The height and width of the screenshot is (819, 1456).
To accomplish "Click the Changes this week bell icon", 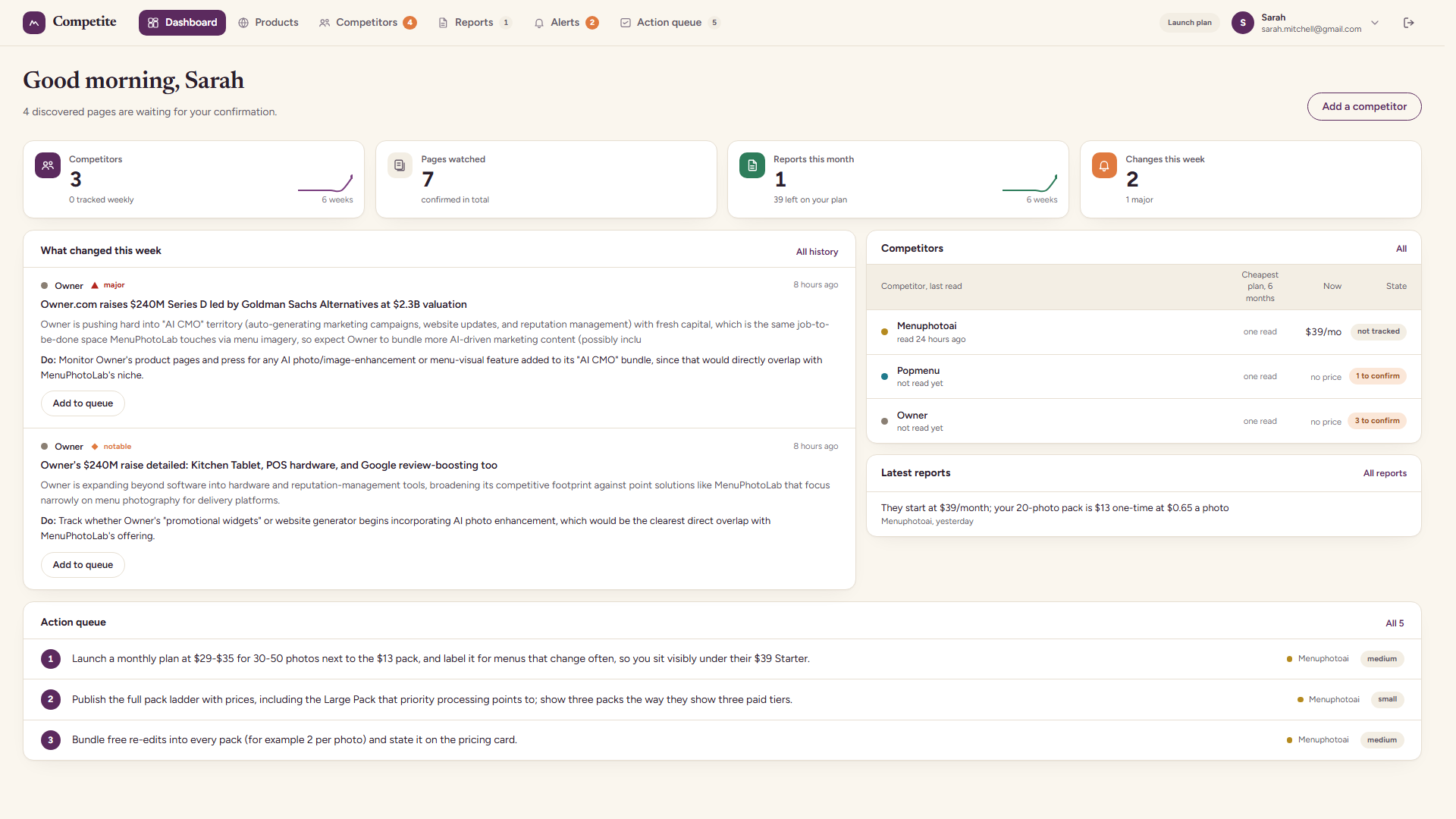I will (1104, 165).
